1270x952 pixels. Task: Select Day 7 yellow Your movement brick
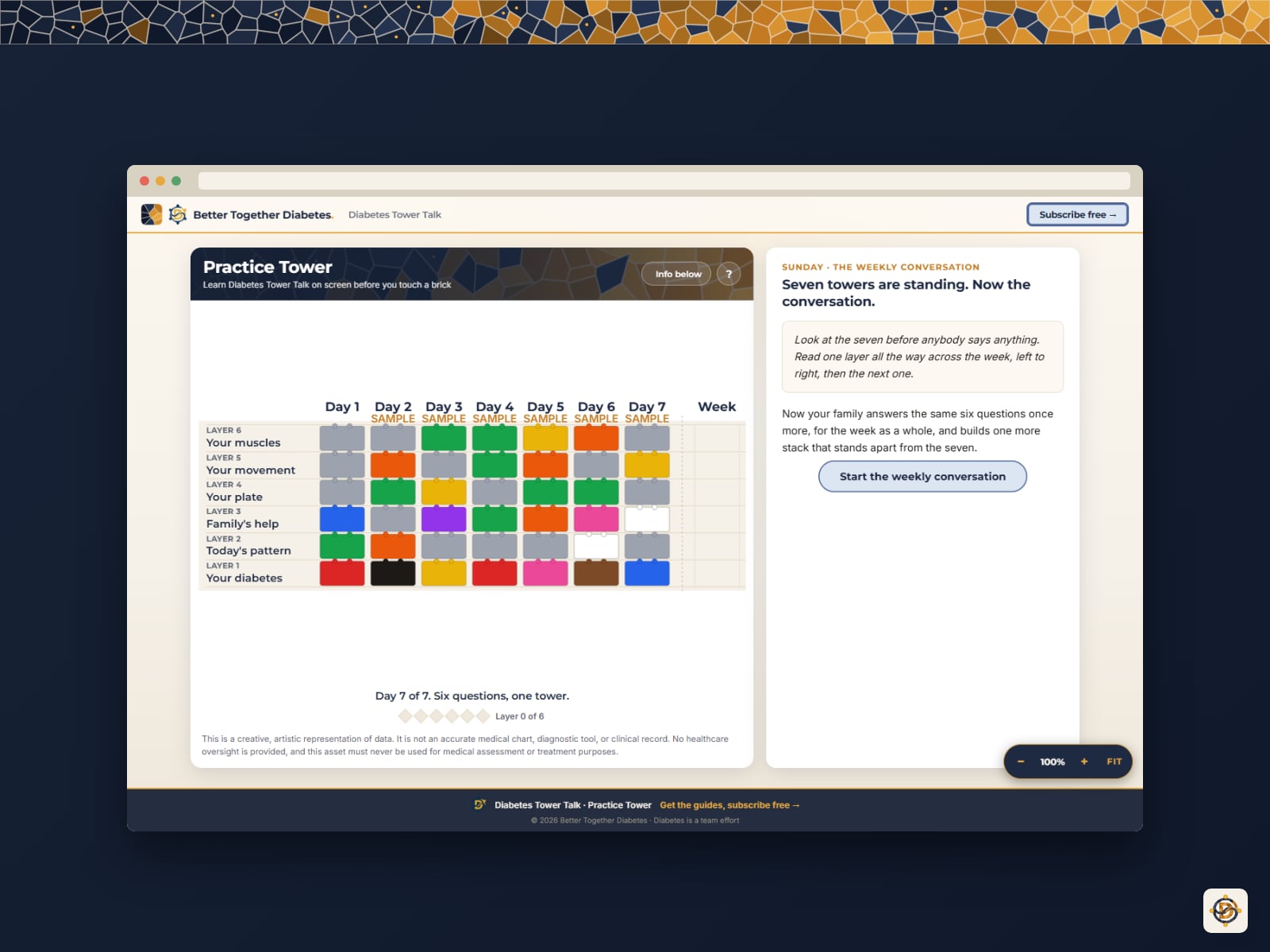(x=647, y=465)
